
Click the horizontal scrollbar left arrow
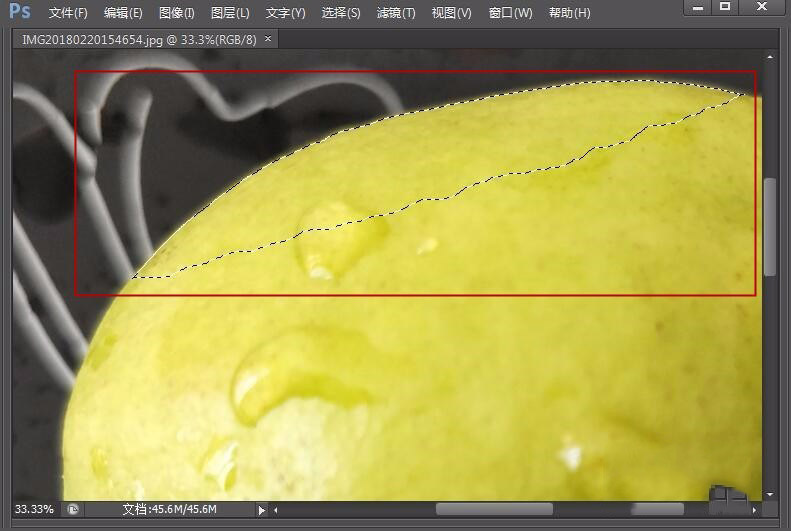point(275,510)
